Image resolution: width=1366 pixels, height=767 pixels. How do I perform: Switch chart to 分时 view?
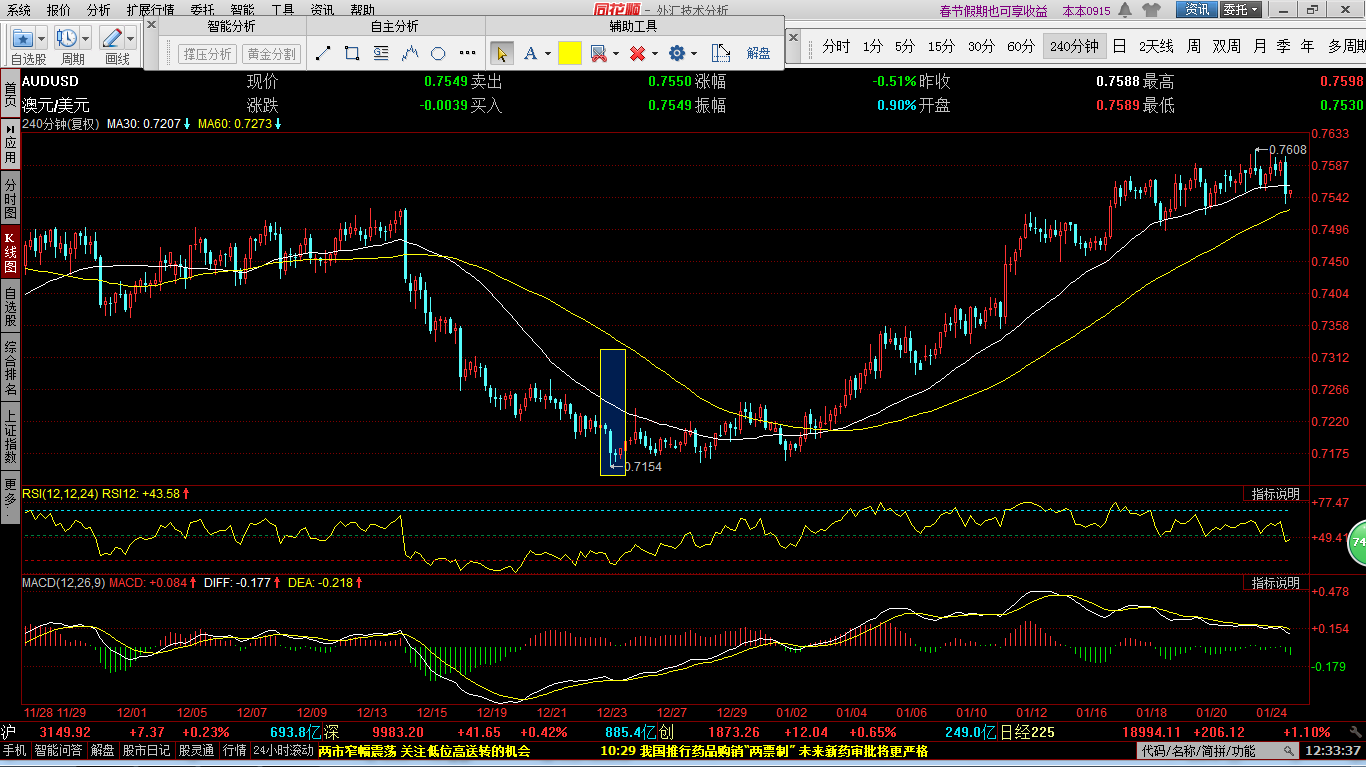[x=836, y=46]
